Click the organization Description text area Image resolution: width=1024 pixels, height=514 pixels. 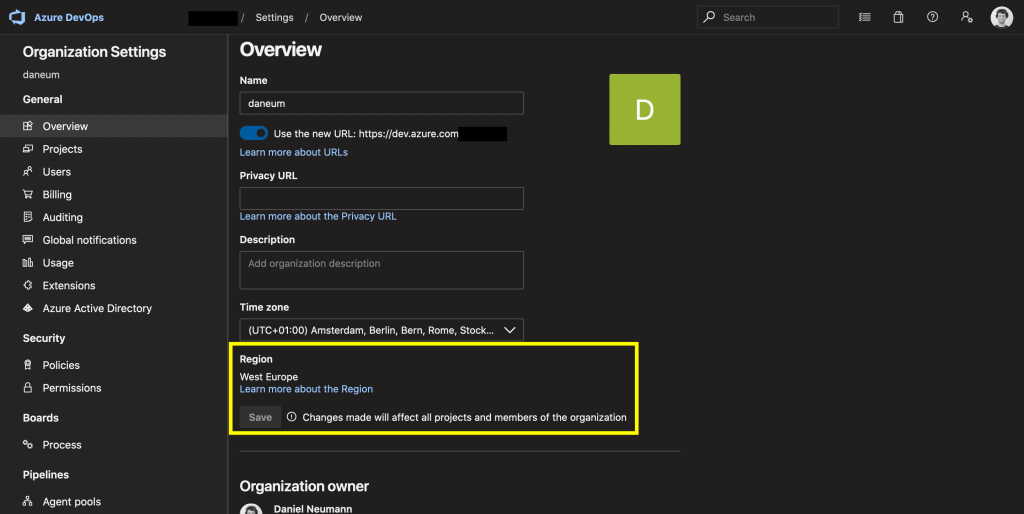(381, 270)
